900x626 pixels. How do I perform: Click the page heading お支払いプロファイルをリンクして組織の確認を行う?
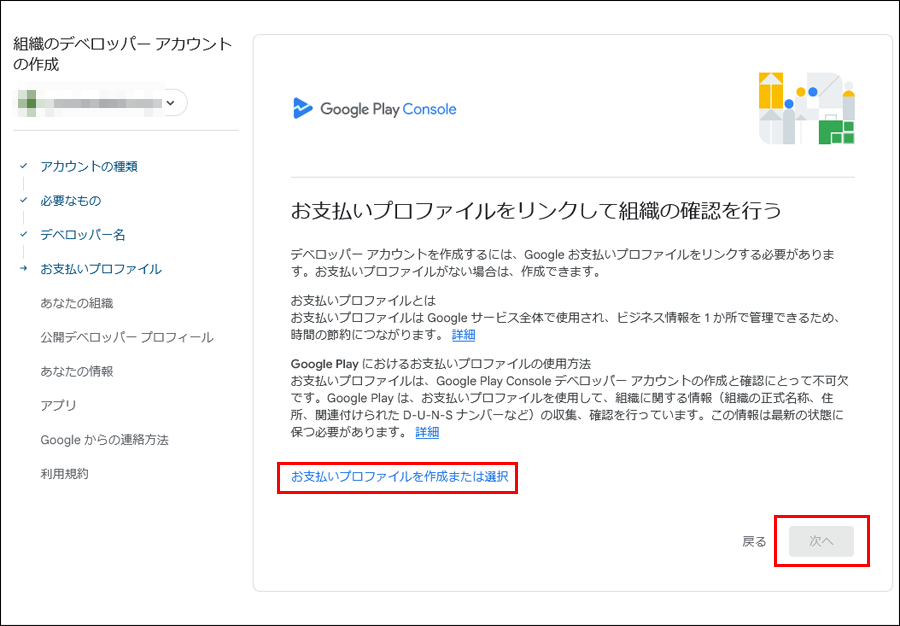click(536, 211)
